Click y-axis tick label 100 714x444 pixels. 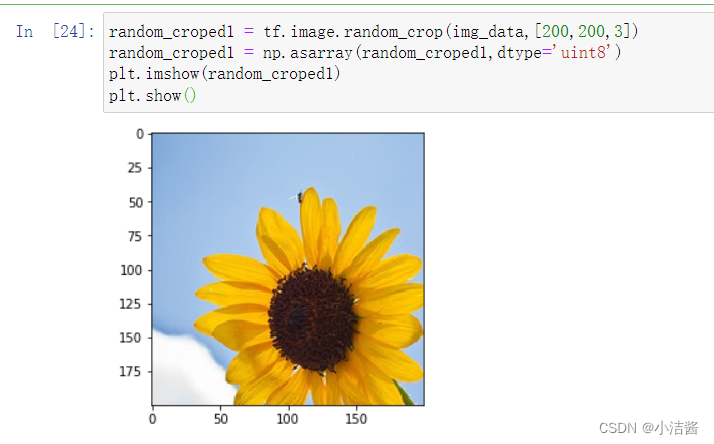pyautogui.click(x=131, y=270)
